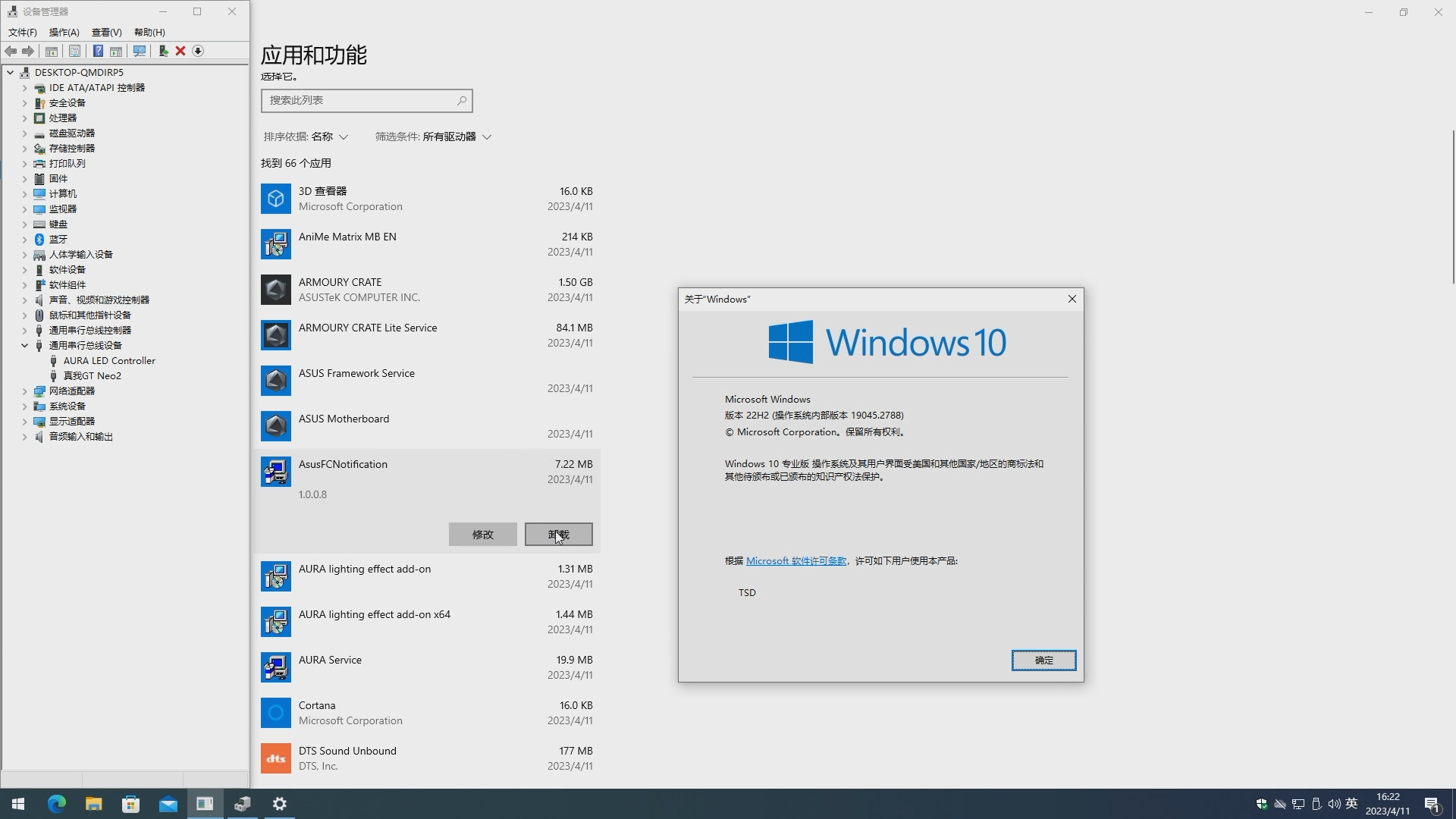Expand the 音频输入和输出 tree node
This screenshot has height=819, width=1456.
coord(24,437)
